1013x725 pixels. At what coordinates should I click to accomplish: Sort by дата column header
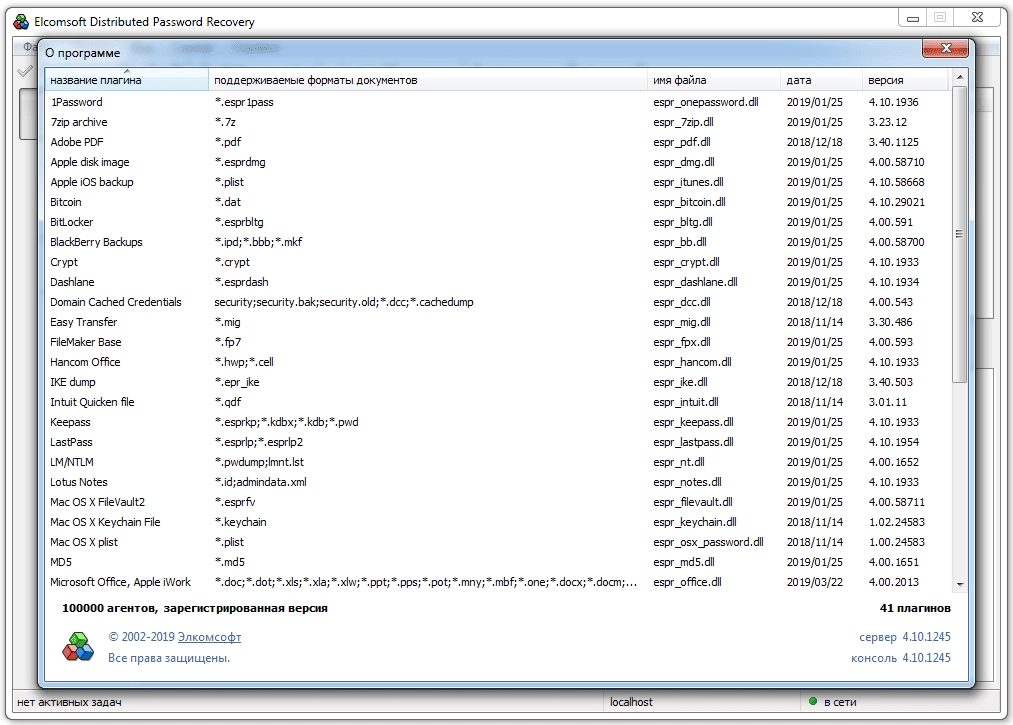tap(821, 80)
